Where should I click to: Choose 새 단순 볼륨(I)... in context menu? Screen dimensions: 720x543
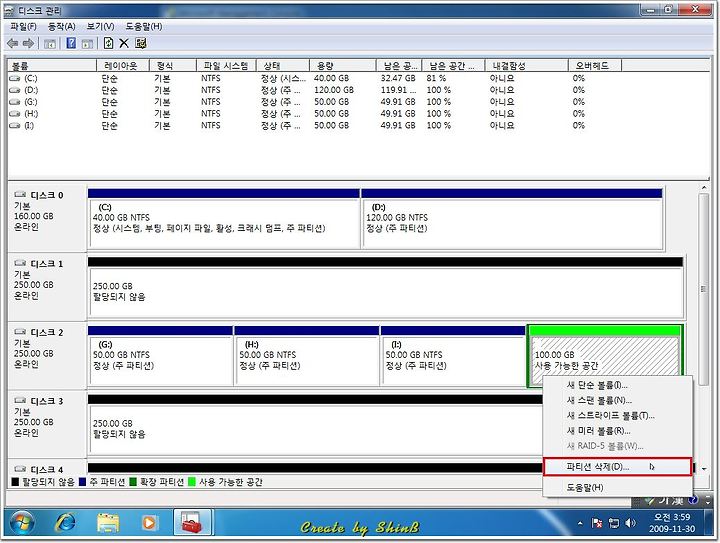point(617,385)
